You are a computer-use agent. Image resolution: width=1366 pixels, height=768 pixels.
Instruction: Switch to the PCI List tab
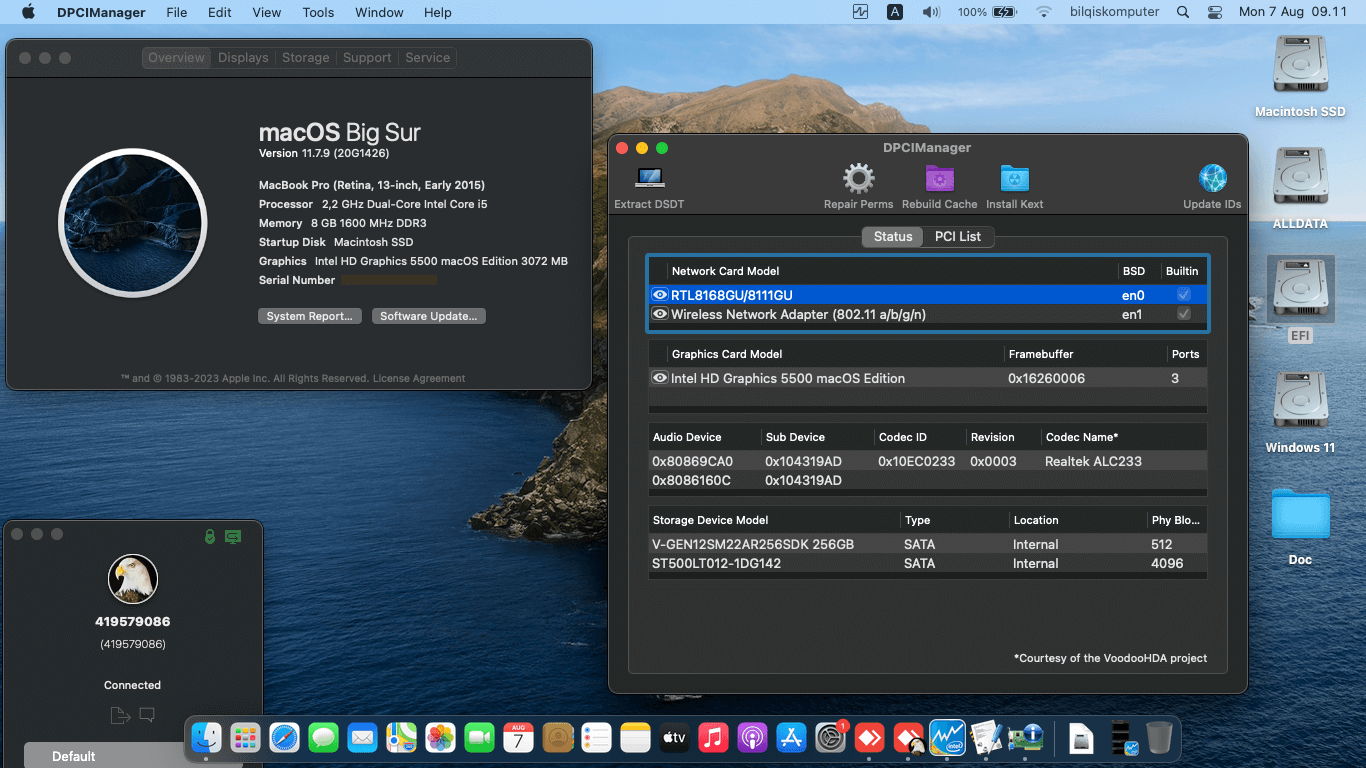coord(958,236)
